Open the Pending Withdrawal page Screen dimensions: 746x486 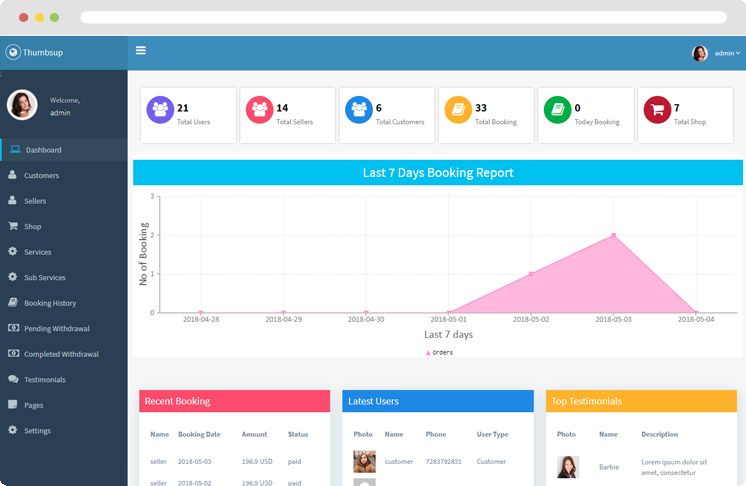57,329
